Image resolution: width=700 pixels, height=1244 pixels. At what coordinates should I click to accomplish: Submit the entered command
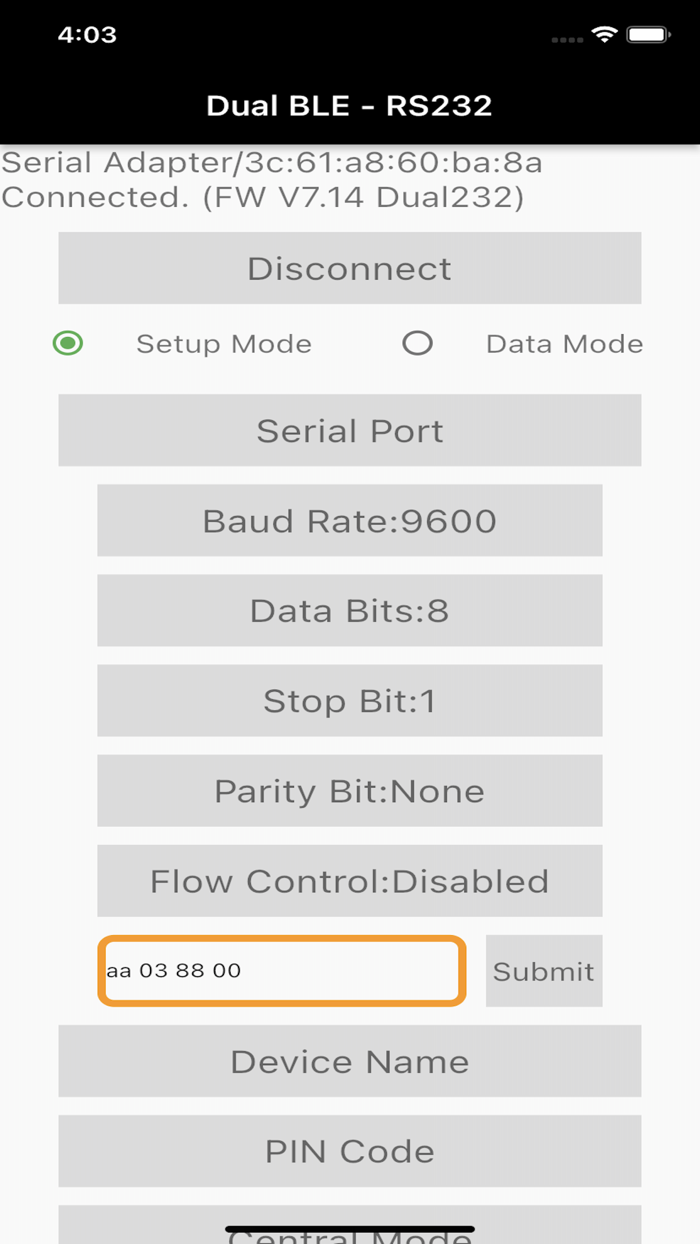click(544, 970)
